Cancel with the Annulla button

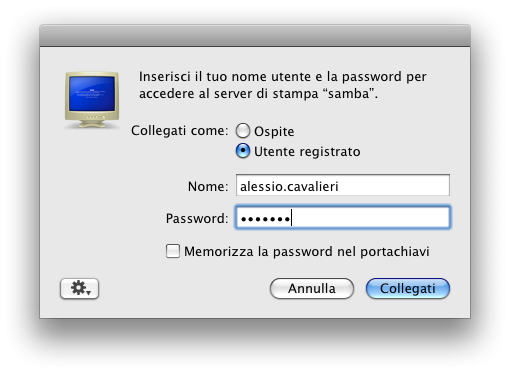[312, 288]
